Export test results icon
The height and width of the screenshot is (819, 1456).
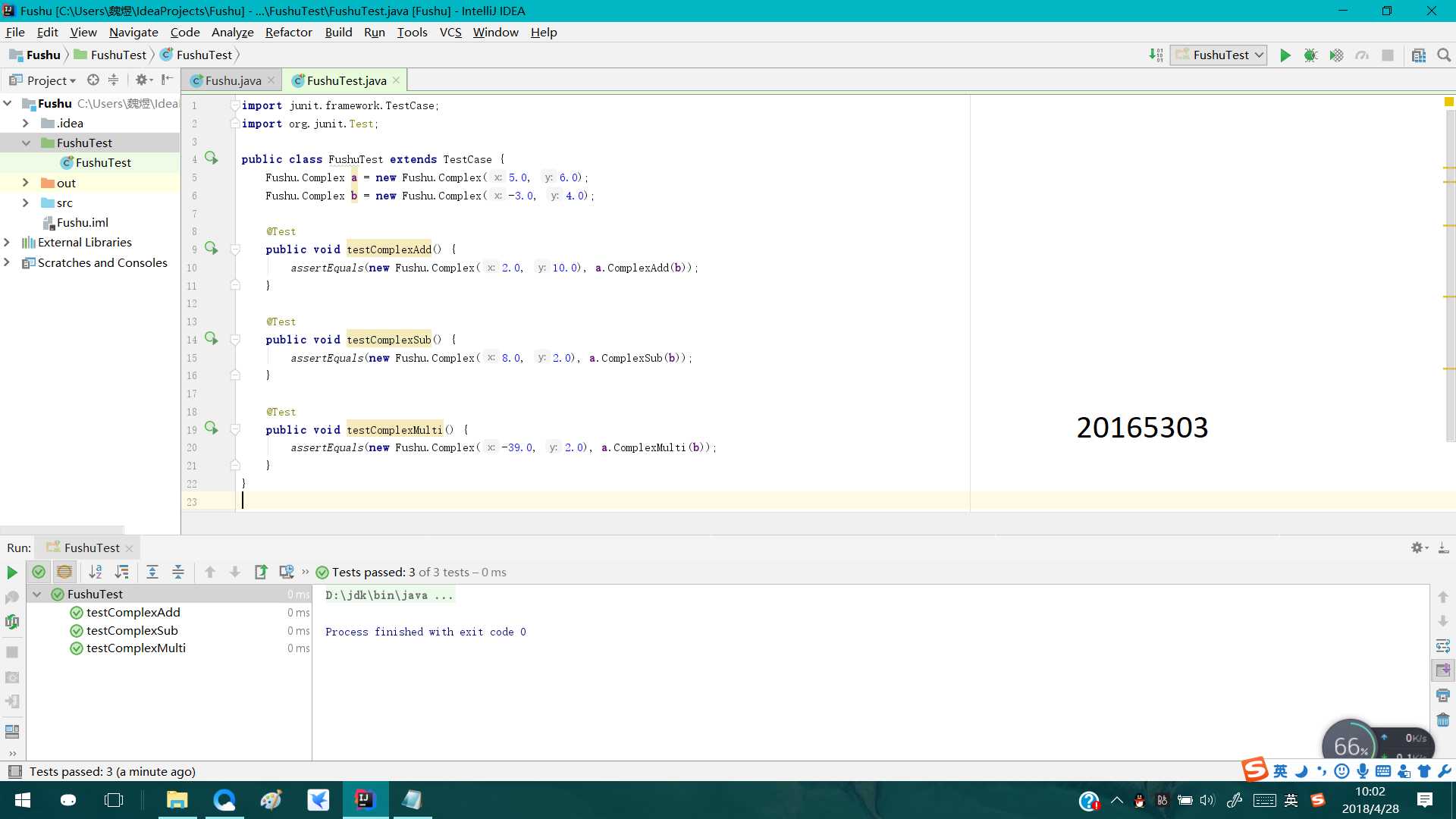tap(261, 573)
